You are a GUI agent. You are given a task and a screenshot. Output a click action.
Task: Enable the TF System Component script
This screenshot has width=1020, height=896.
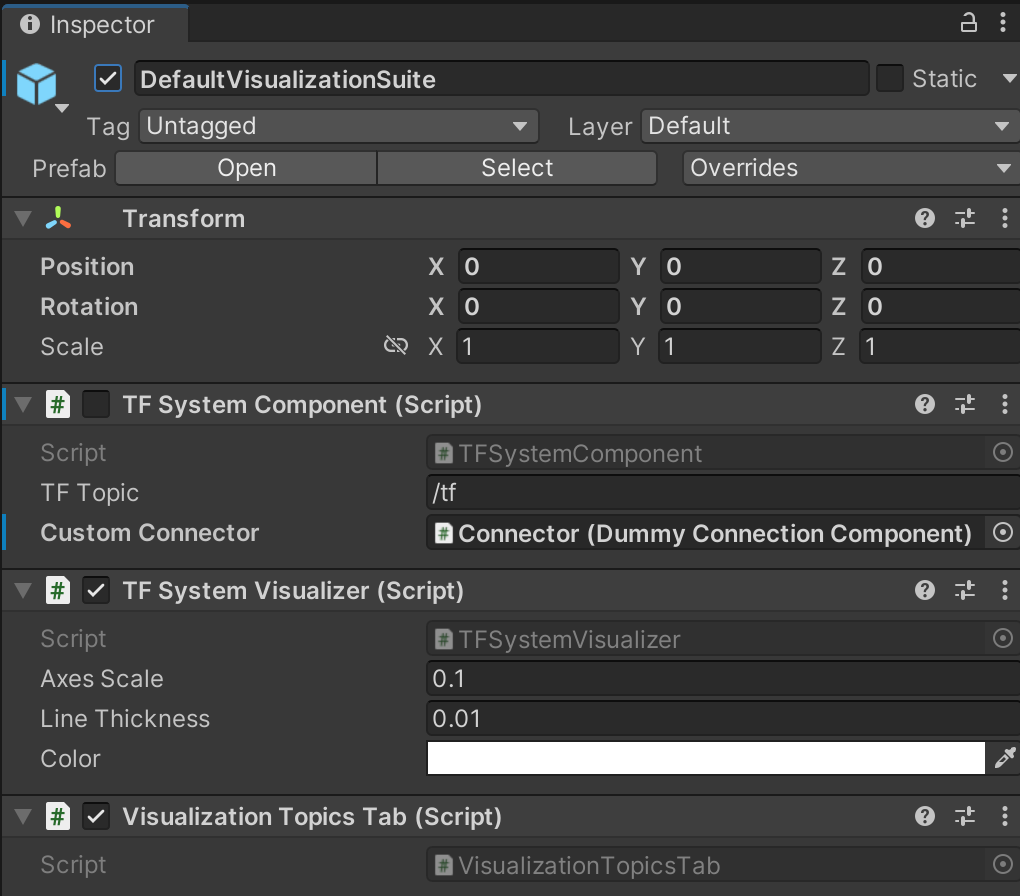[x=96, y=405]
